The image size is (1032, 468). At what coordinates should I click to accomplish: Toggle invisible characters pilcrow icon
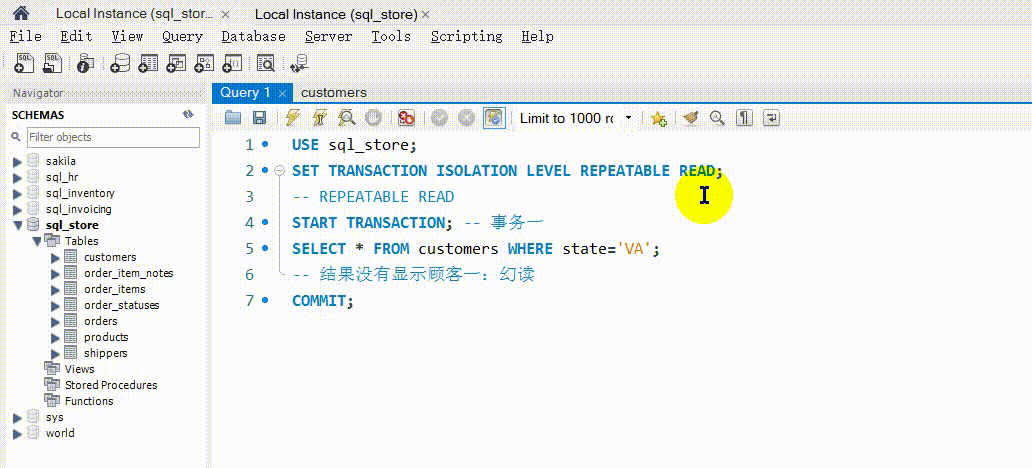point(744,118)
